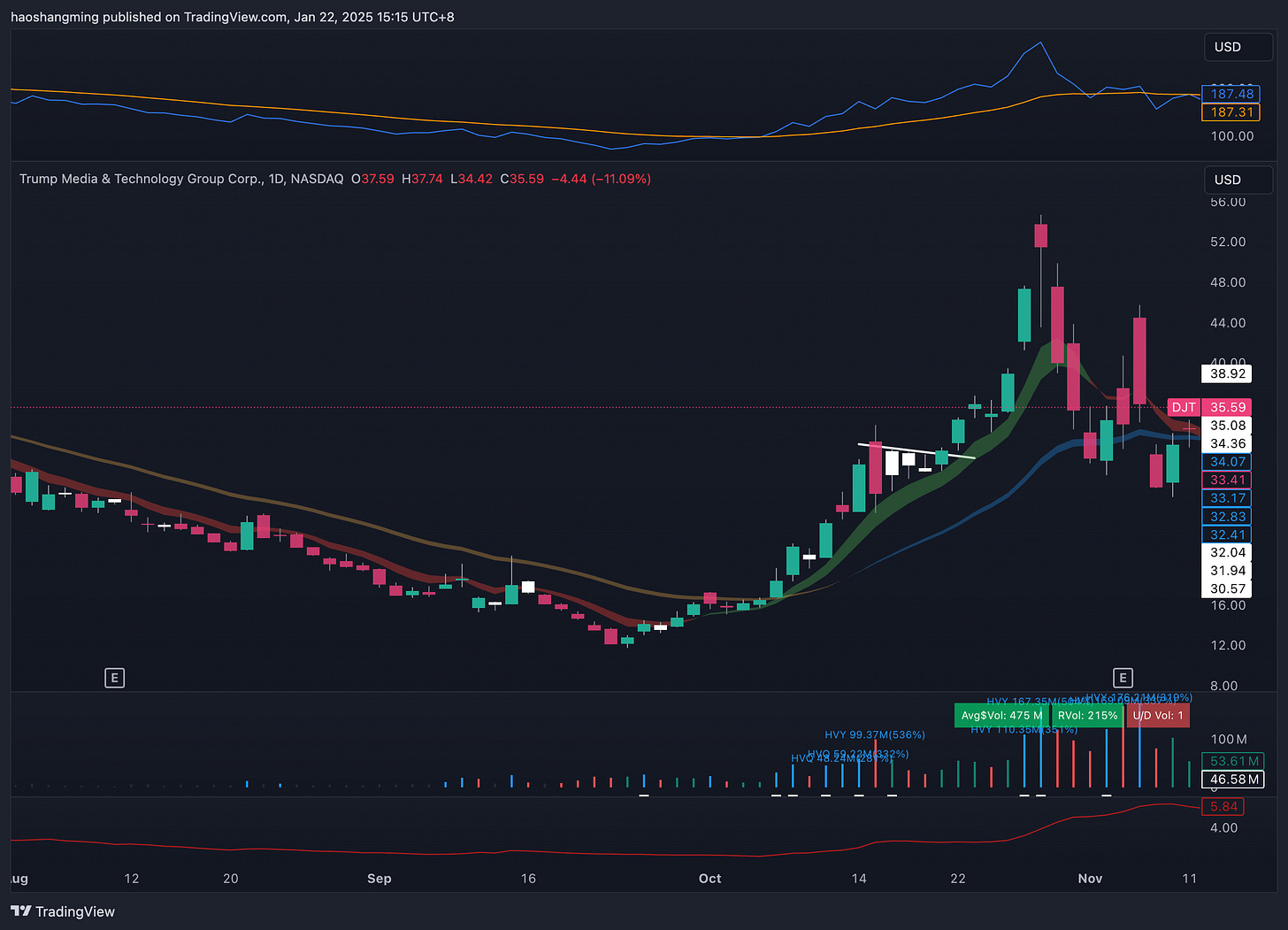The height and width of the screenshot is (930, 1288).
Task: Open the USD currency selector of top indicator pane
Action: click(1238, 47)
